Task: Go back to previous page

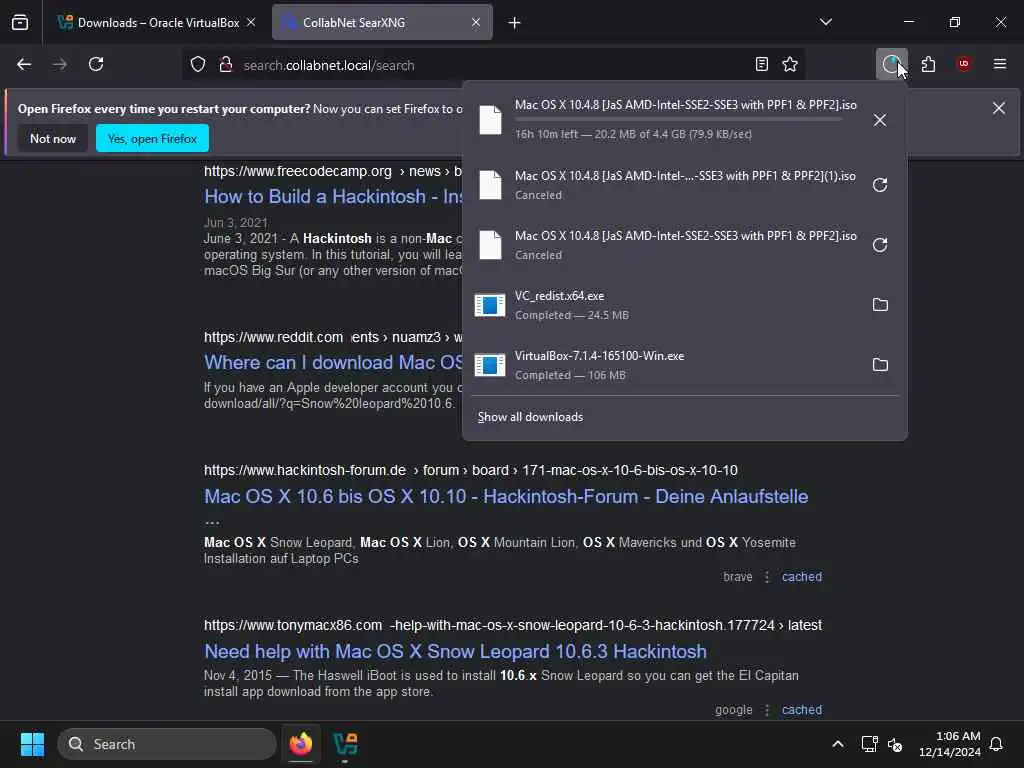Action: click(24, 64)
